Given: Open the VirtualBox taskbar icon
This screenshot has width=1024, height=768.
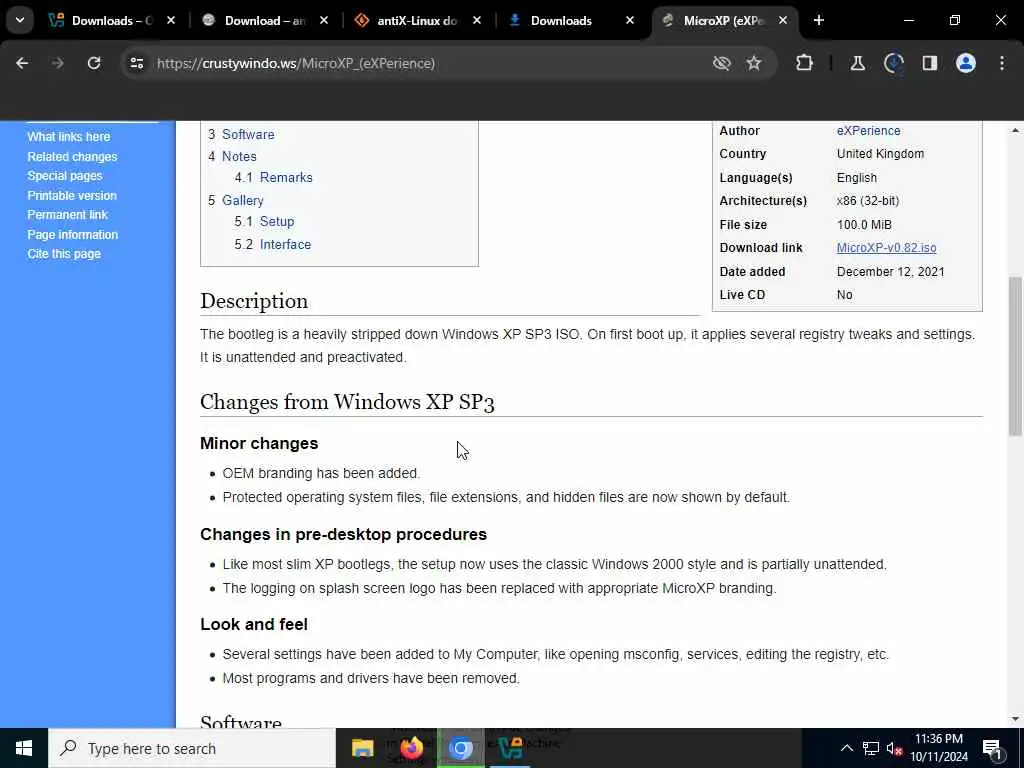Looking at the screenshot, I should click(510, 748).
